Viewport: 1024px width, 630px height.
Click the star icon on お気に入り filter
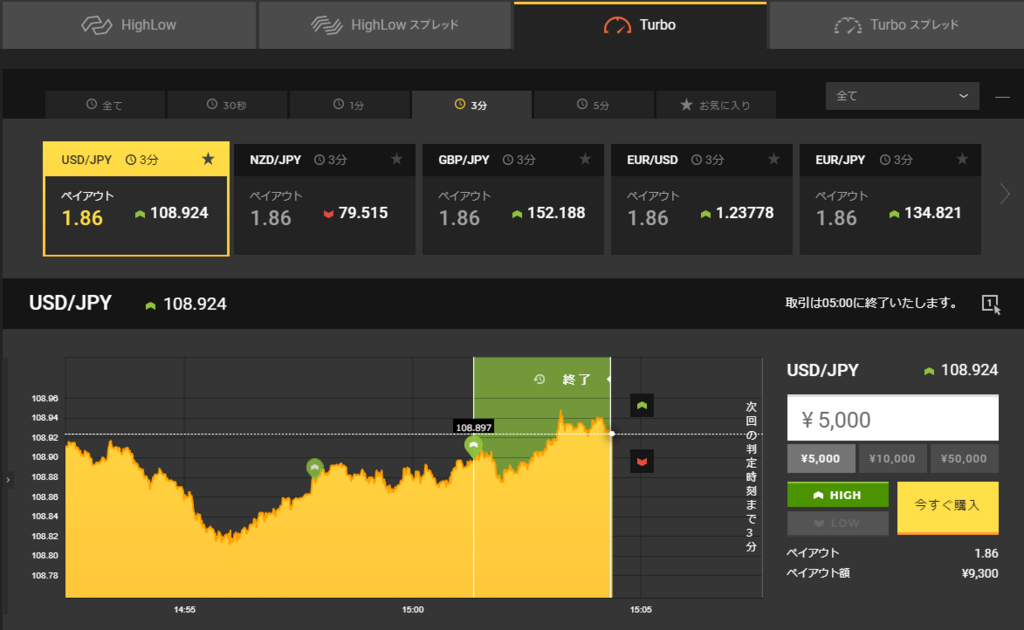(685, 104)
